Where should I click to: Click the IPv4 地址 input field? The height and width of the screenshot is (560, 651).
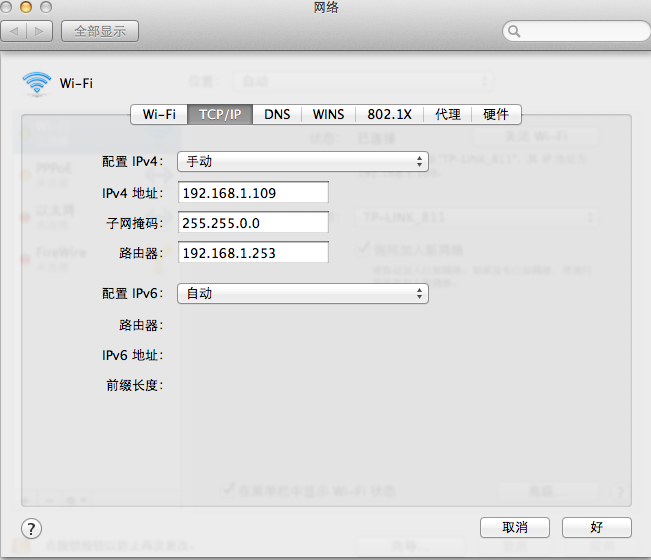click(x=253, y=193)
